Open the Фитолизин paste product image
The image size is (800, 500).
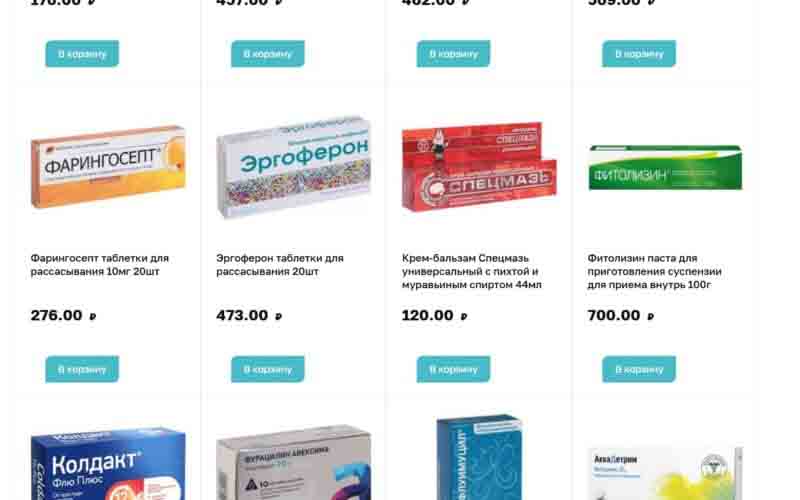pyautogui.click(x=665, y=167)
